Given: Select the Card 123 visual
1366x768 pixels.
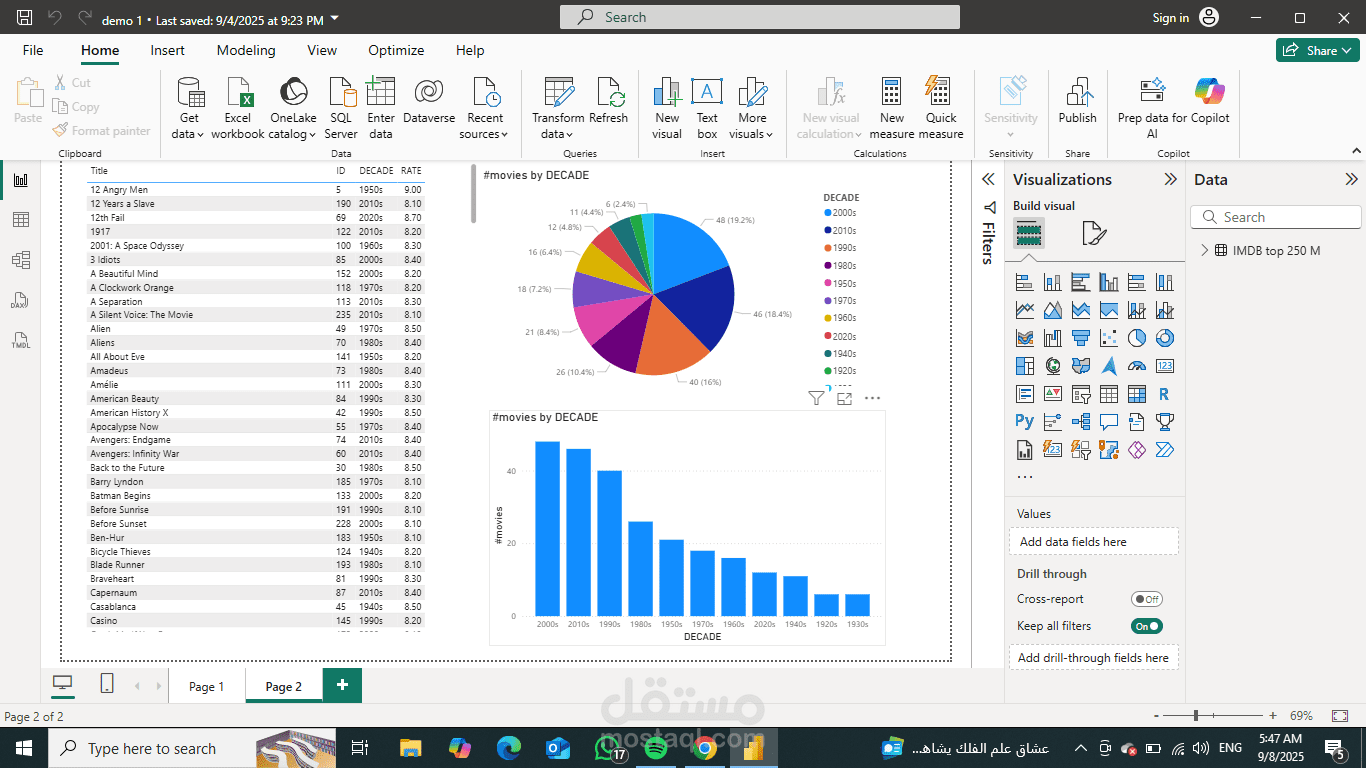Looking at the screenshot, I should click(x=1164, y=367).
